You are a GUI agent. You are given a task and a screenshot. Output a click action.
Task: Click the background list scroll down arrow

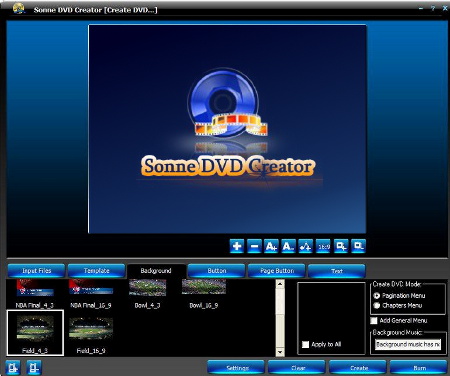[x=280, y=352]
